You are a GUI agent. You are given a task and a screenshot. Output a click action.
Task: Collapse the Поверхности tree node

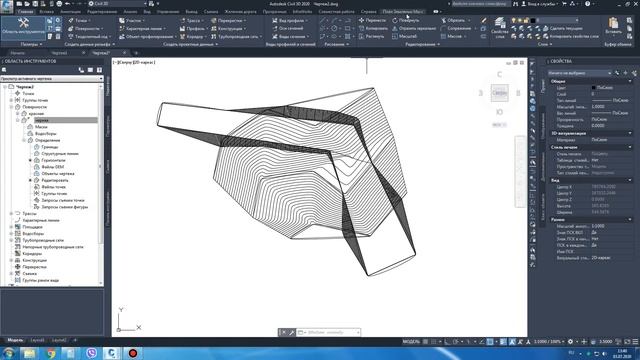(11, 107)
